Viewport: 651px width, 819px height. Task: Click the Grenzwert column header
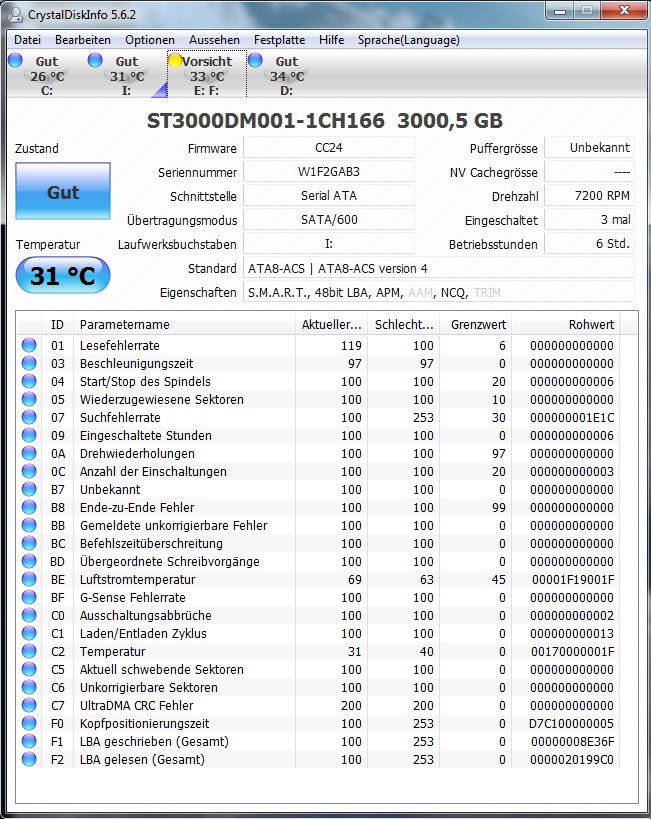coord(475,324)
